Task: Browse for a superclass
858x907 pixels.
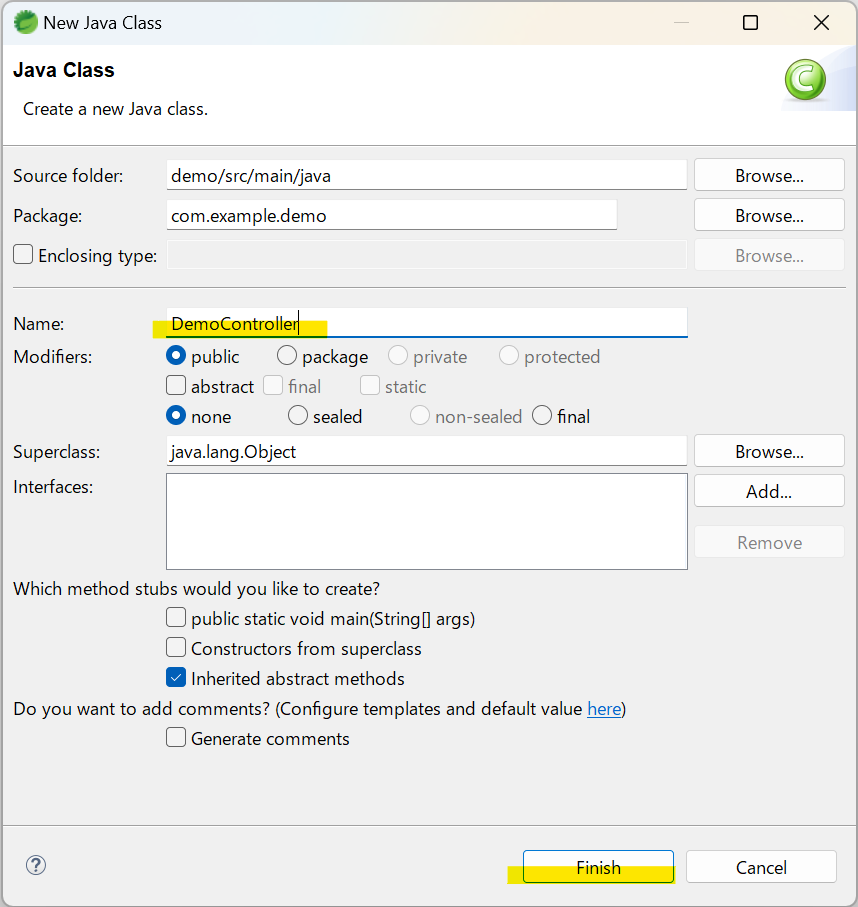Action: 768,451
